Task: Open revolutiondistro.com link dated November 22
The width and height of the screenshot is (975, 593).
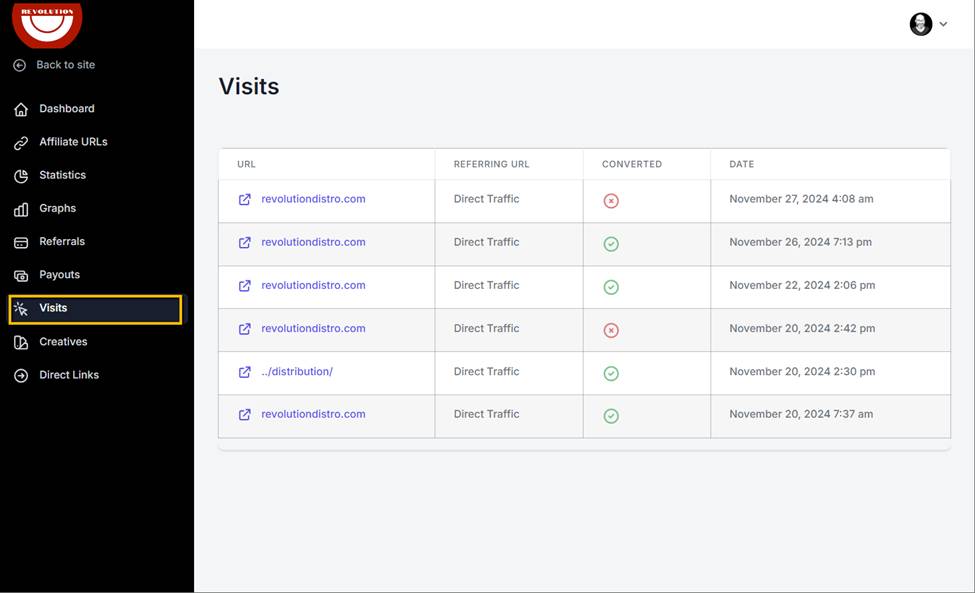Action: 313,285
